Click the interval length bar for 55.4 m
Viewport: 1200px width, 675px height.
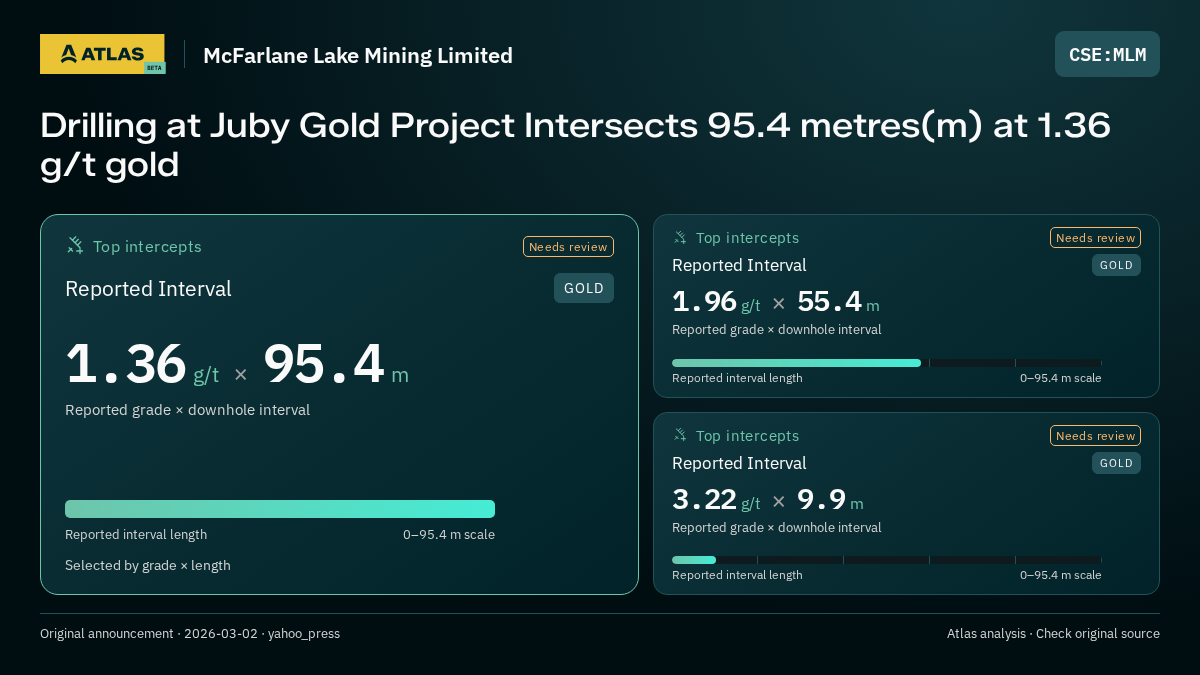tap(886, 363)
